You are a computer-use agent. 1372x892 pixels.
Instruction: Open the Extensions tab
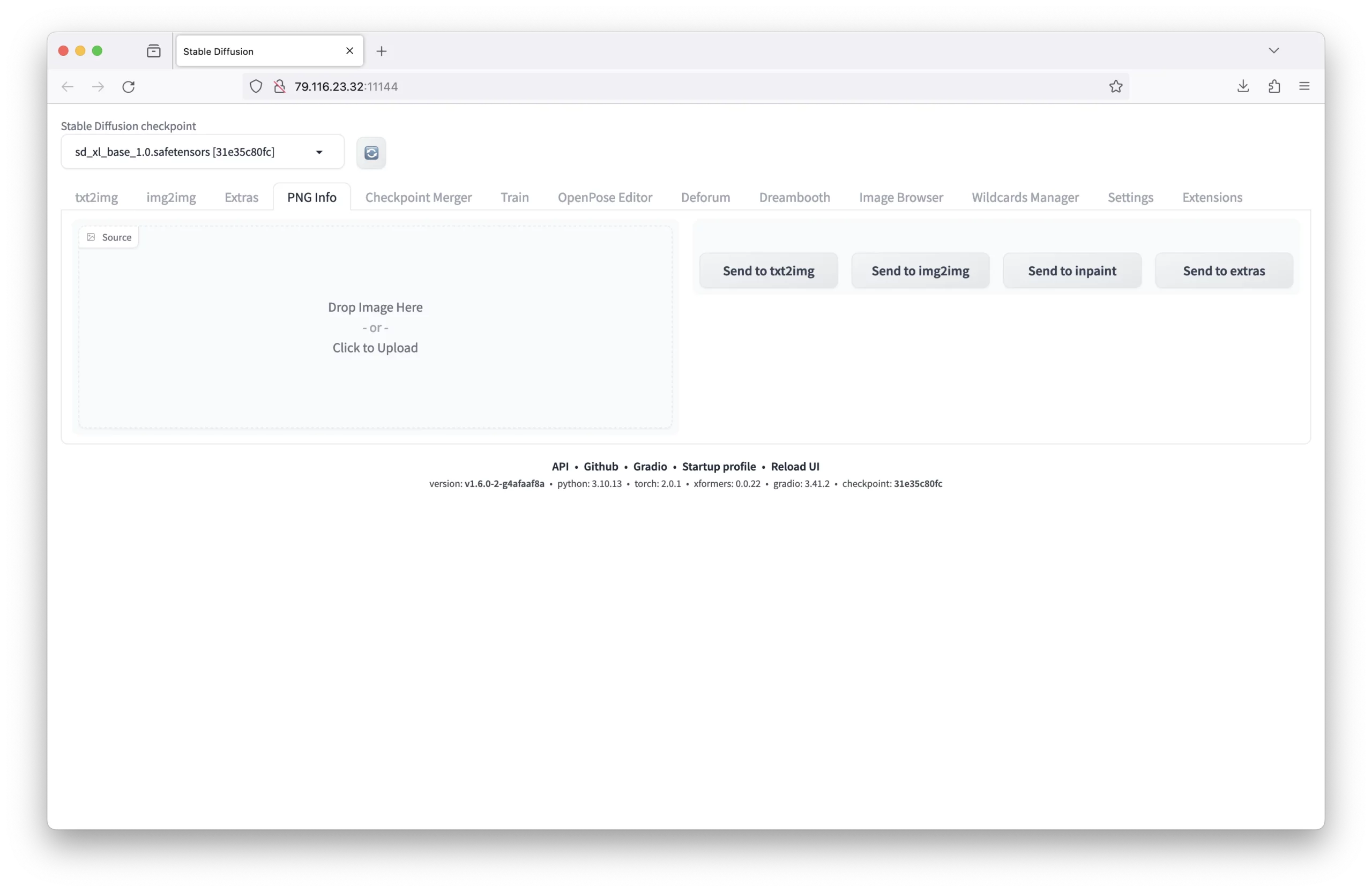pos(1212,197)
